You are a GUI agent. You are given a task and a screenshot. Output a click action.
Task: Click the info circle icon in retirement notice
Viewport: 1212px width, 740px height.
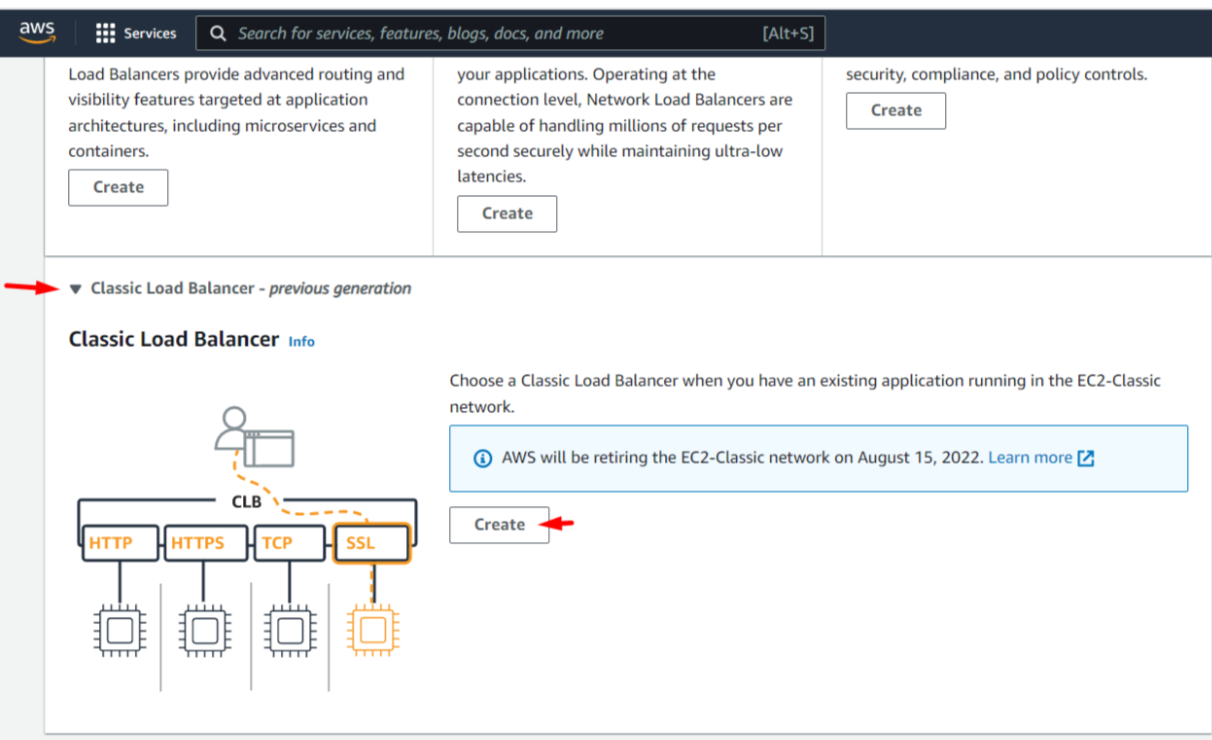tap(483, 458)
